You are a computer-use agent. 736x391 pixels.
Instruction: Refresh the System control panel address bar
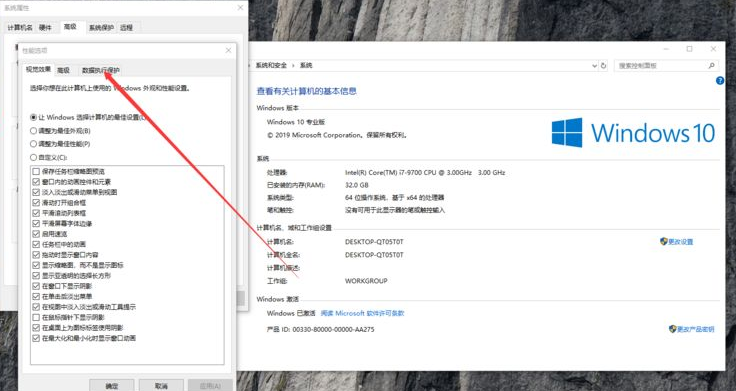pos(603,66)
